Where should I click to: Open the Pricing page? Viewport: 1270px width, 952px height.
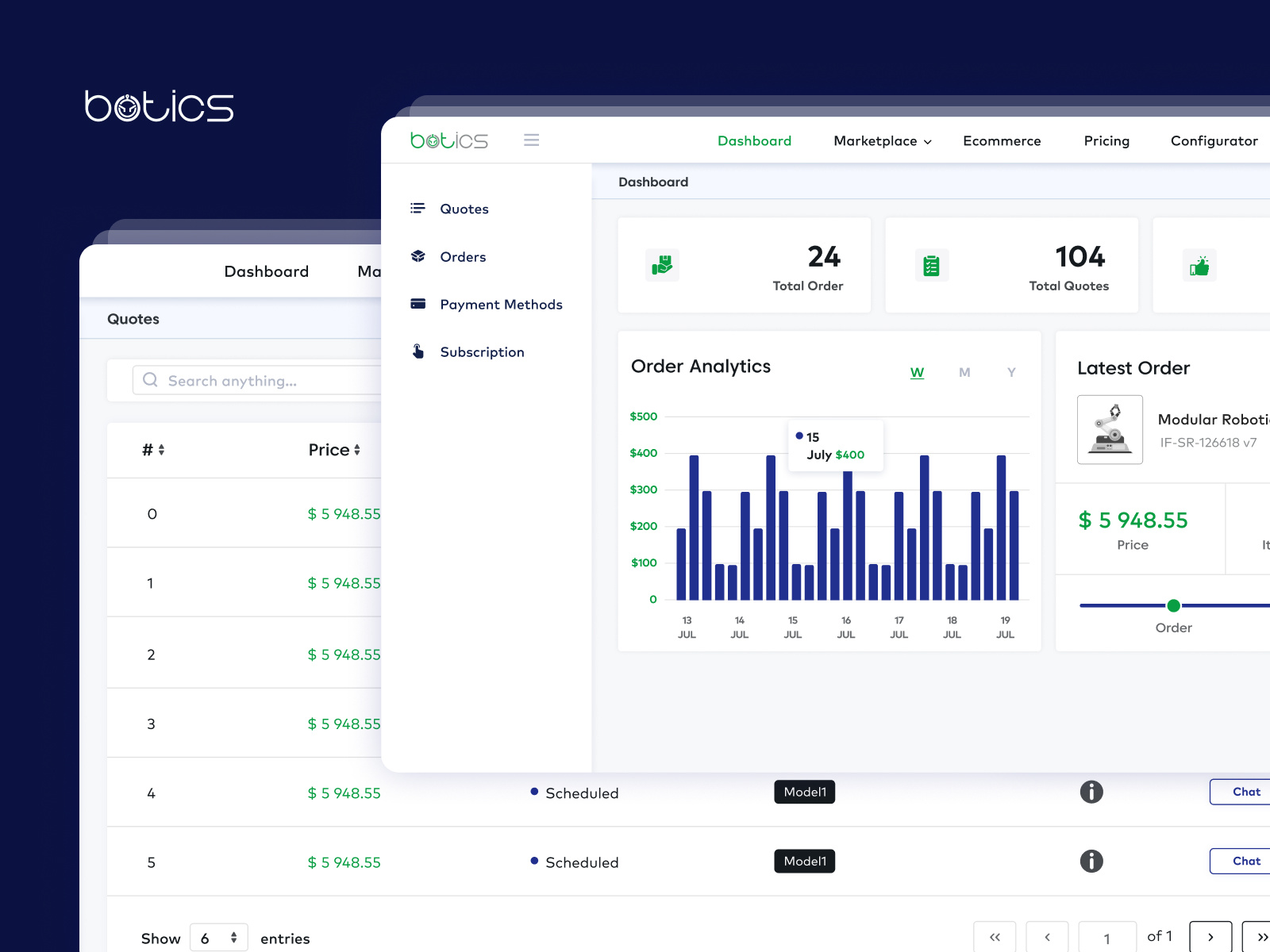(x=1106, y=140)
